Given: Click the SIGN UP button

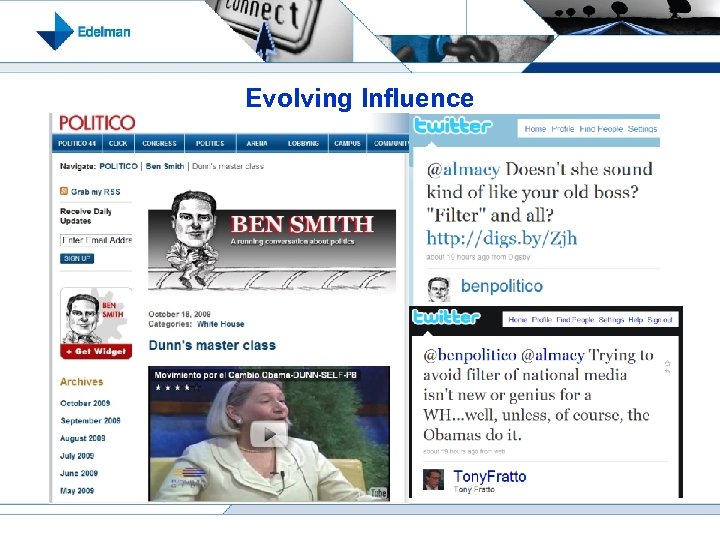Looking at the screenshot, I should tap(77, 259).
